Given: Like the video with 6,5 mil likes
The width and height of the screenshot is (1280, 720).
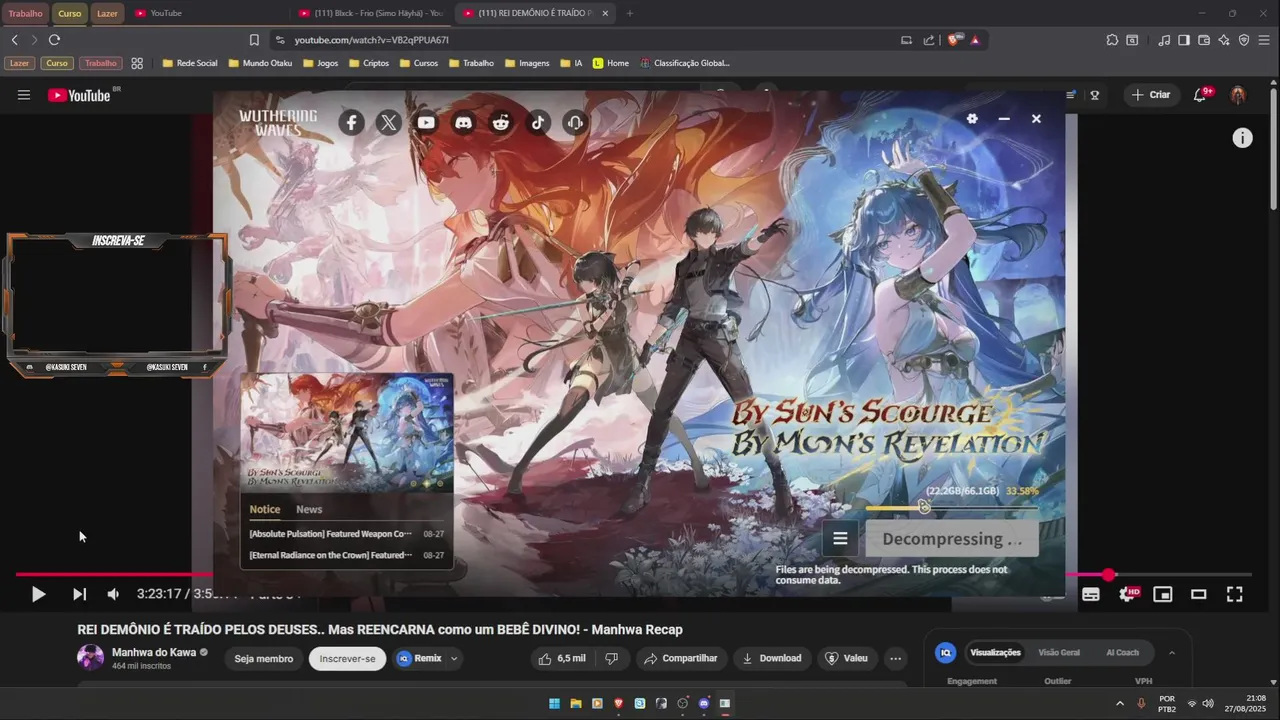Looking at the screenshot, I should [562, 658].
